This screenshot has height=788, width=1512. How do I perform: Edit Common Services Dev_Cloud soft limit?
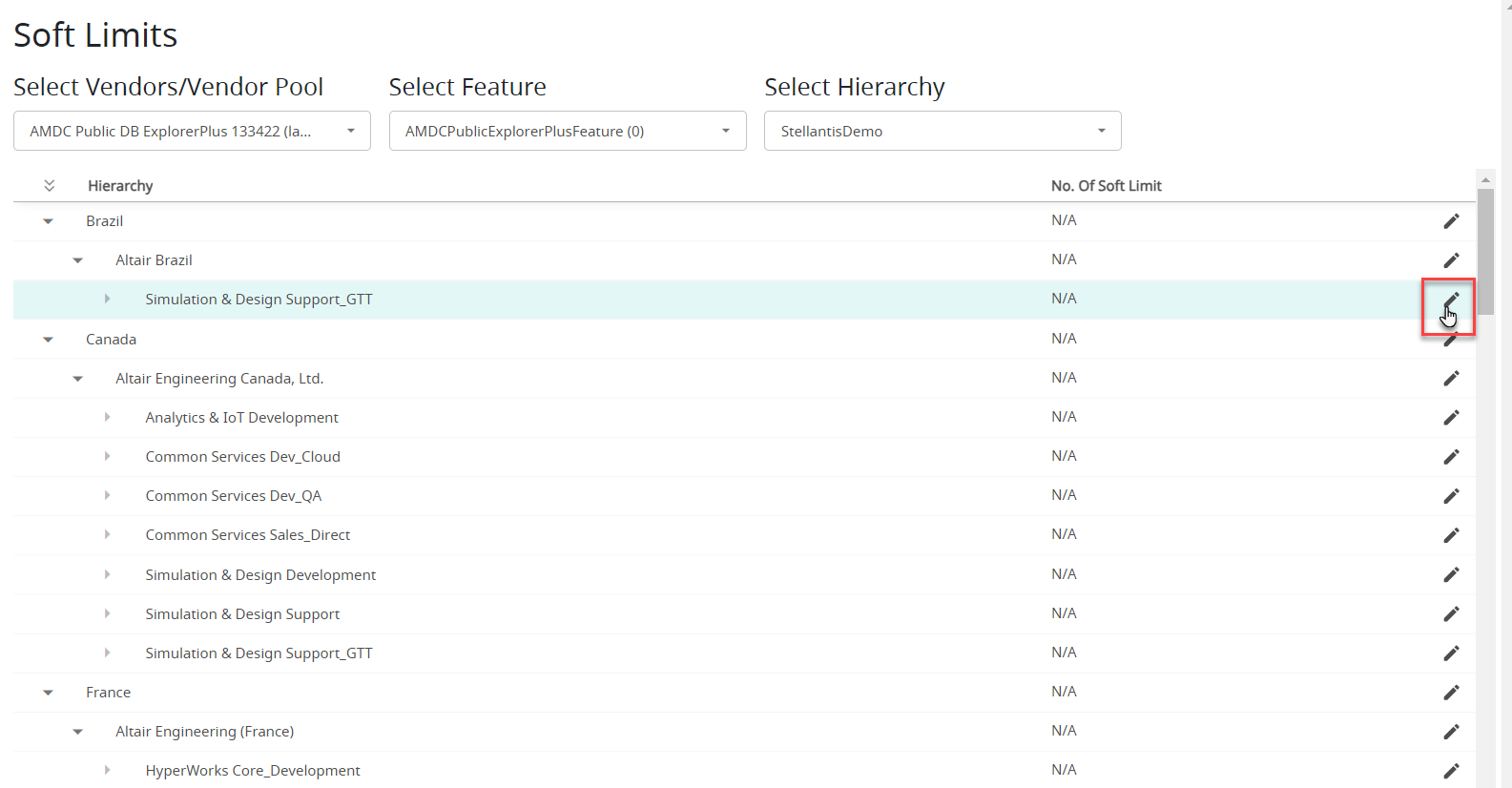click(1451, 457)
